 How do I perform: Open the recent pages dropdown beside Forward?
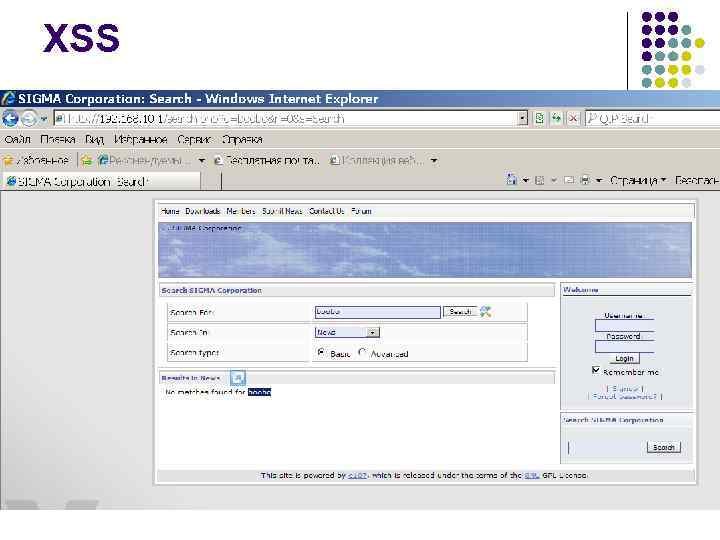point(44,119)
